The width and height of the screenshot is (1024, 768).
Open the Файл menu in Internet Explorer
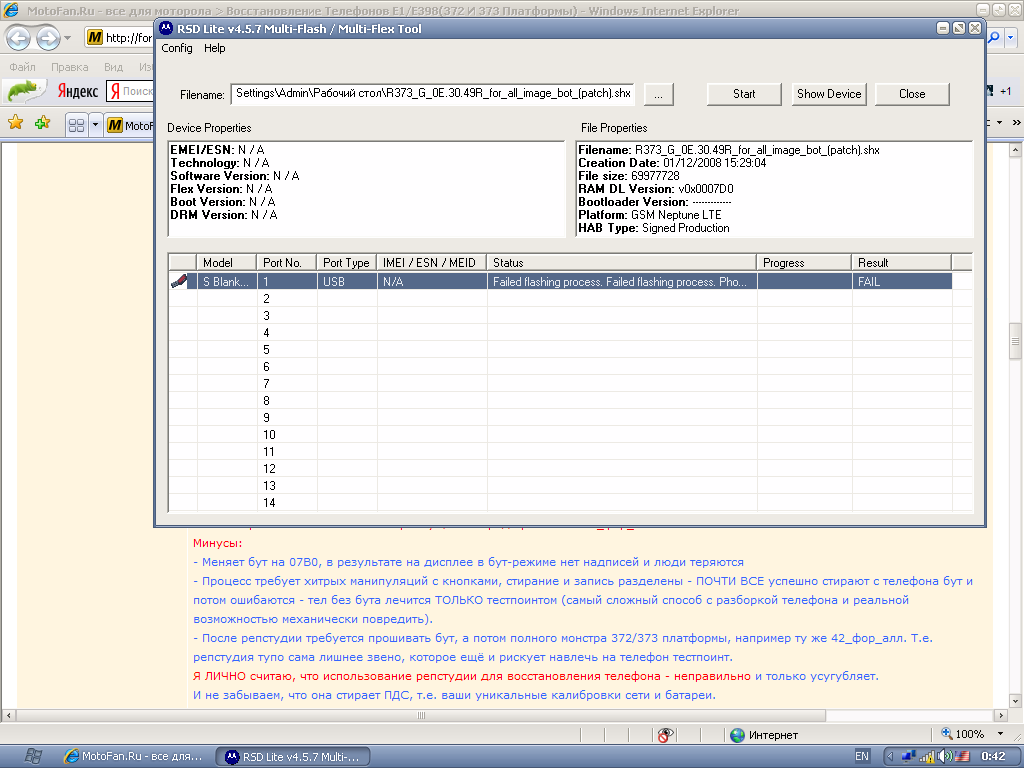point(22,67)
